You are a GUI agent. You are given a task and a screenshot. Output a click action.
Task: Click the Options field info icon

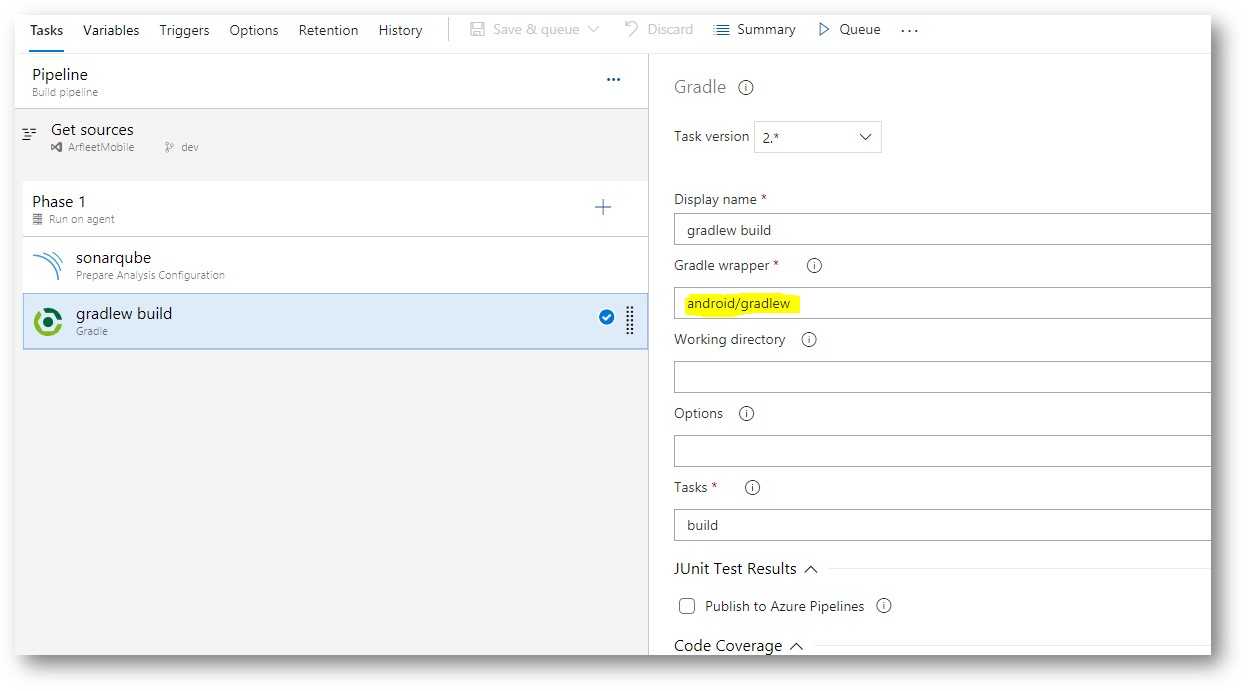746,414
